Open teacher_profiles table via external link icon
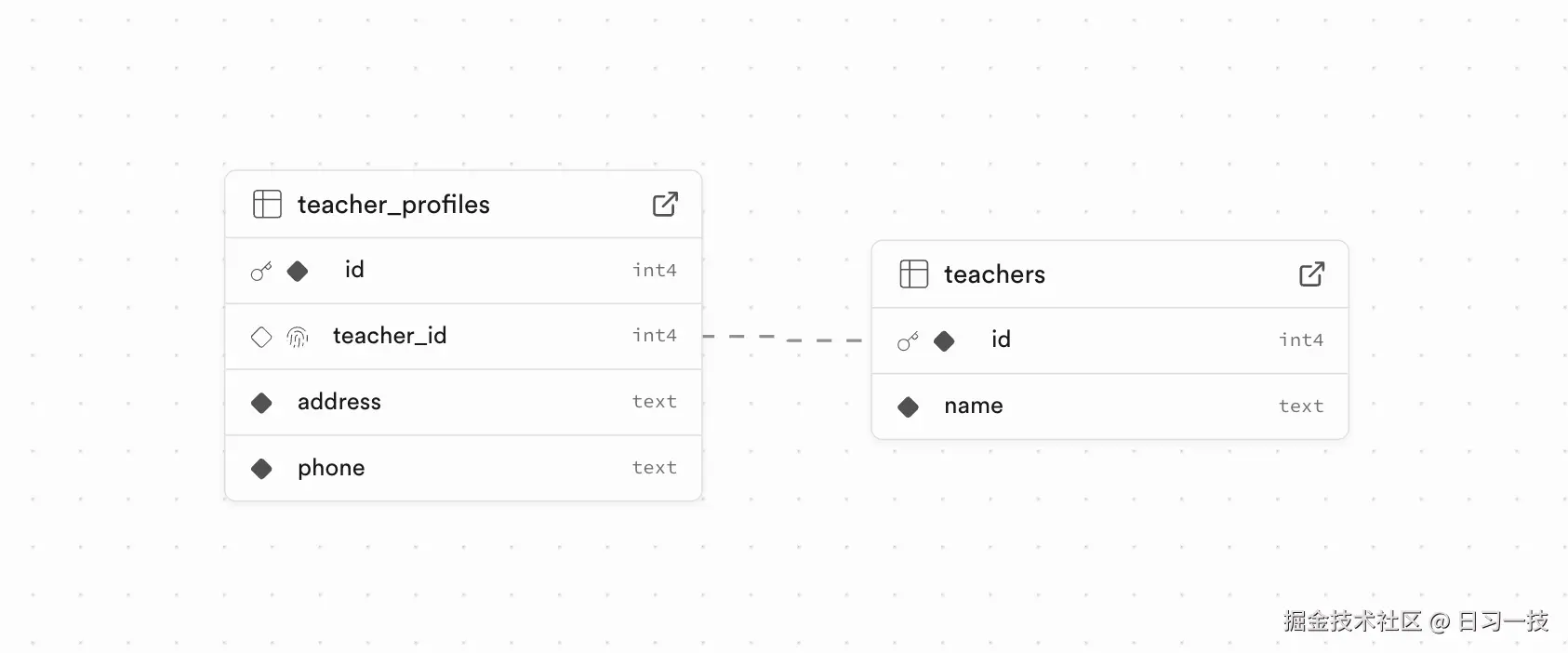Screen dimensions: 1568x653 665,204
